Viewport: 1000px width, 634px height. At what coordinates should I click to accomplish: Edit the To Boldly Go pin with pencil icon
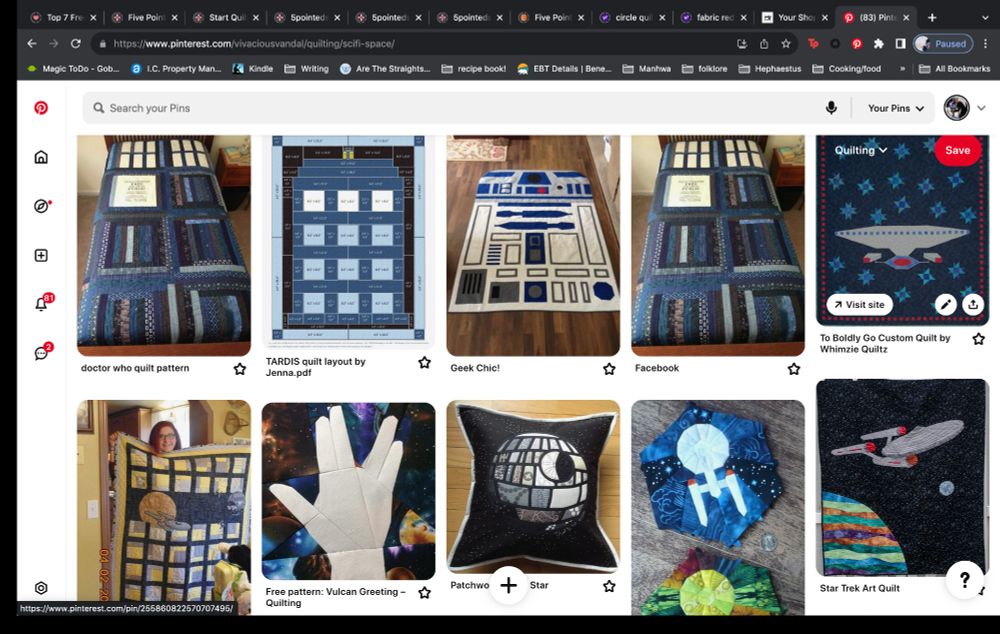[x=945, y=304]
